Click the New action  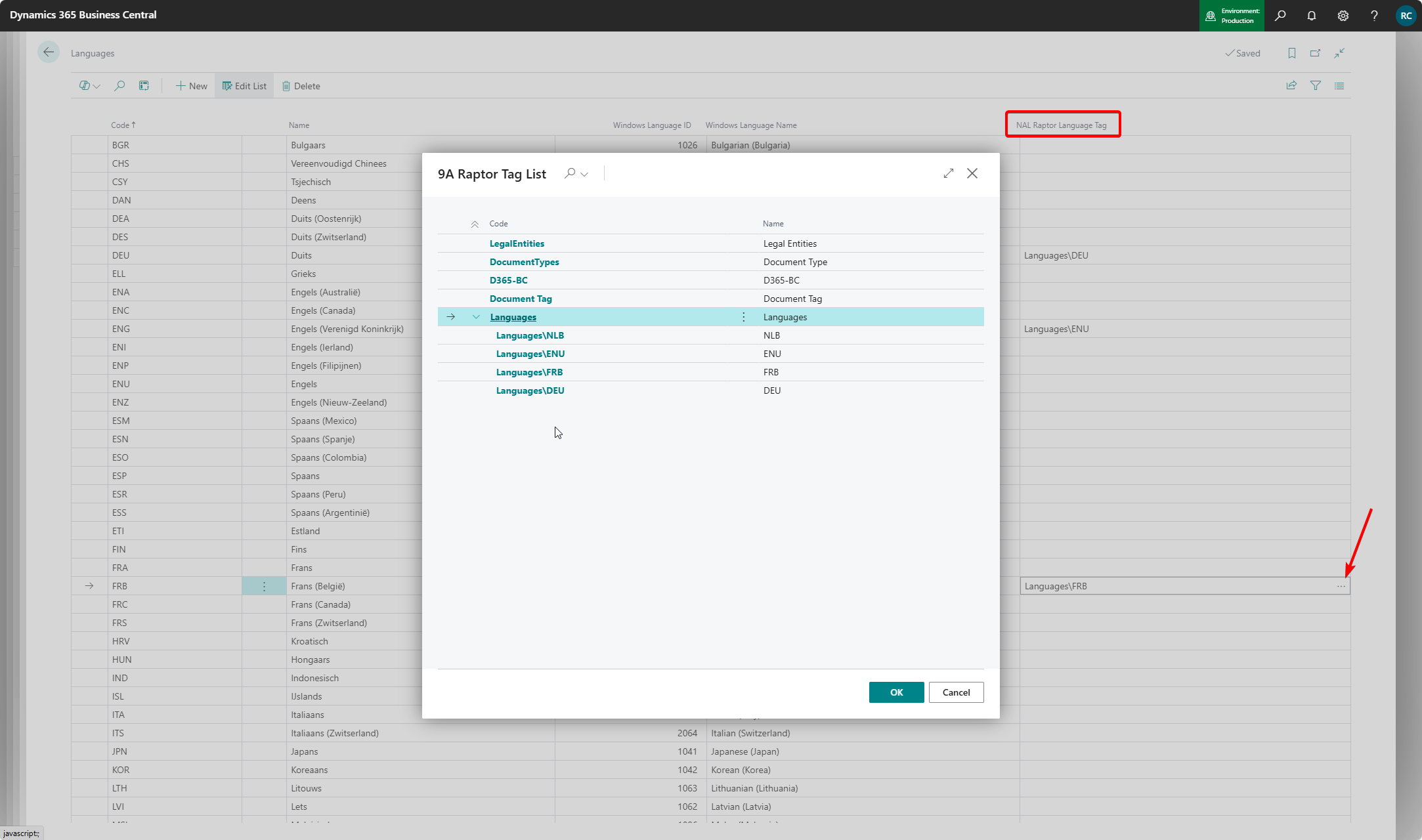[x=191, y=86]
